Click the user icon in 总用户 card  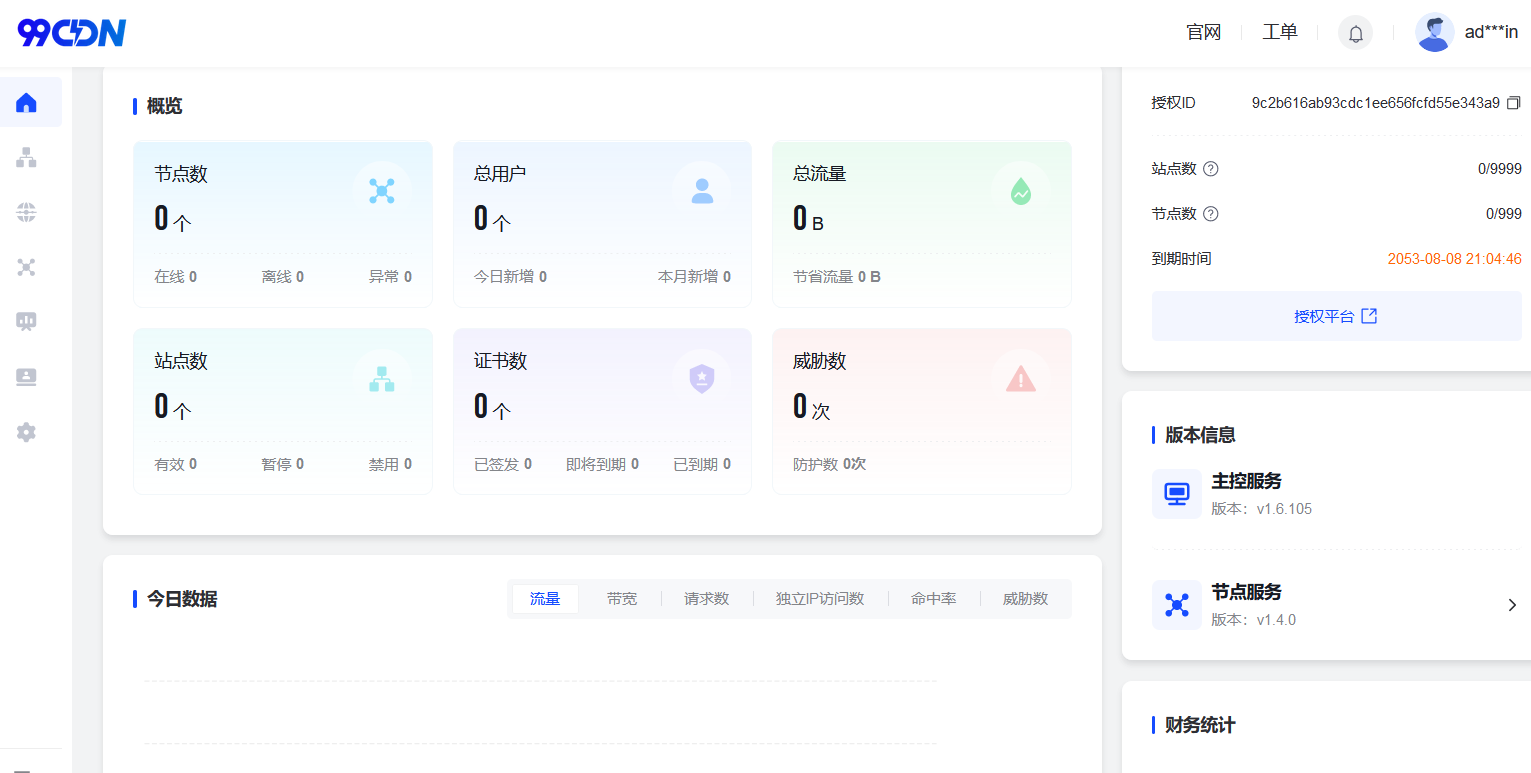pos(702,191)
